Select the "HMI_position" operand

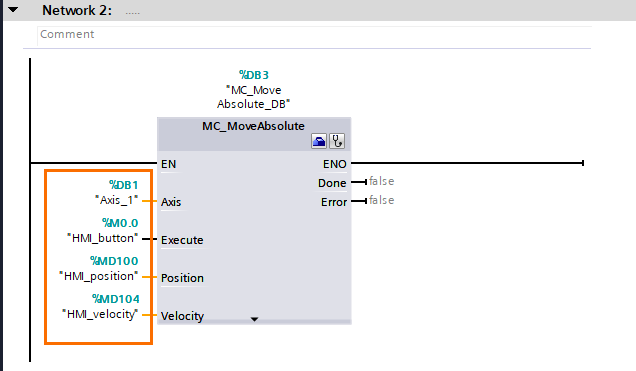pos(99,276)
